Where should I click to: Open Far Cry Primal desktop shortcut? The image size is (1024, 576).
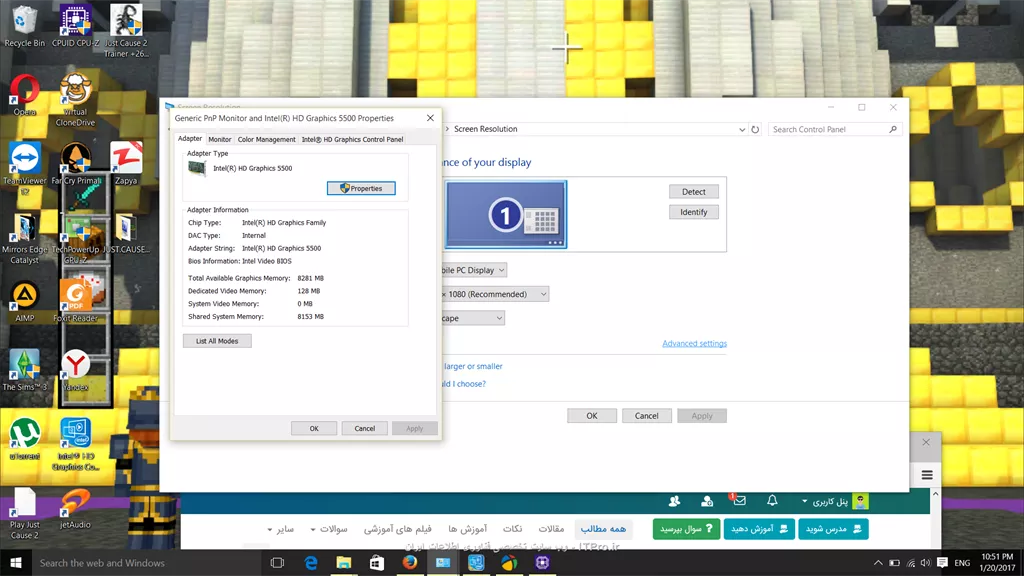pyautogui.click(x=75, y=164)
